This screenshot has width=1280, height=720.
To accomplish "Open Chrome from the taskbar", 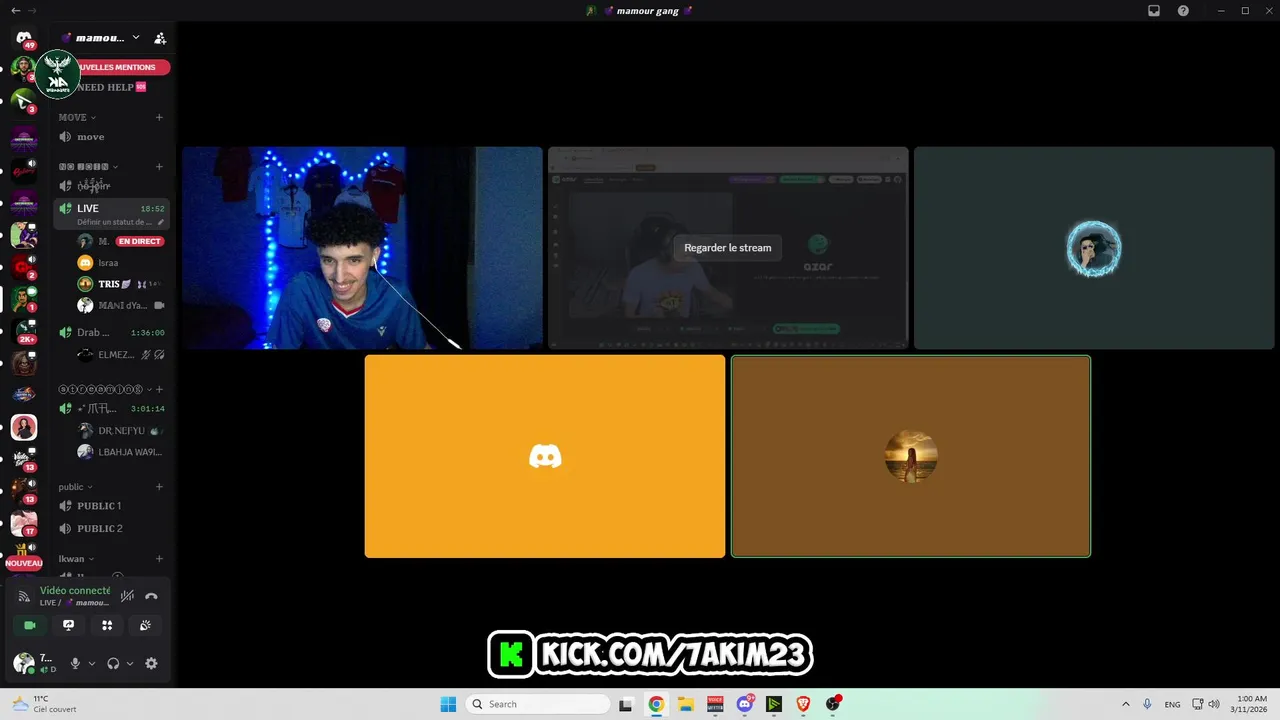I will click(x=656, y=704).
